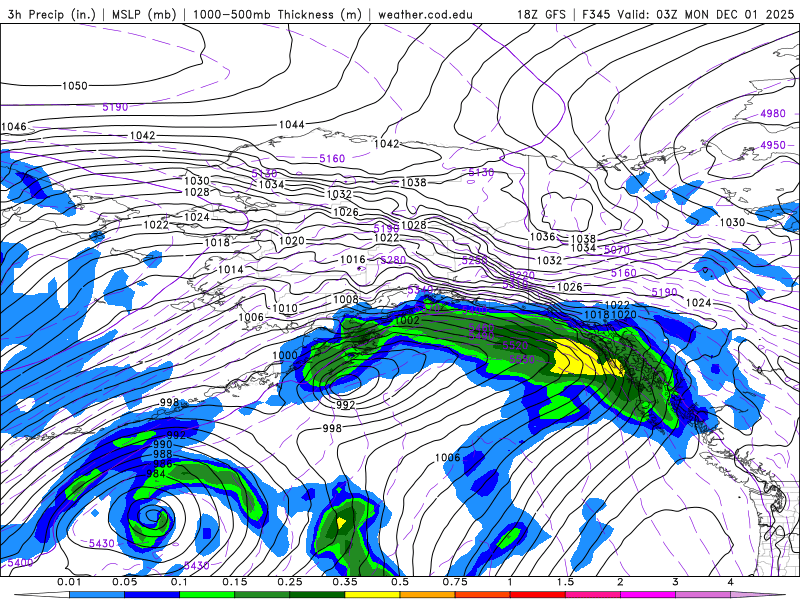
Task: Click the 0.35 legend value label
Action: (x=345, y=582)
